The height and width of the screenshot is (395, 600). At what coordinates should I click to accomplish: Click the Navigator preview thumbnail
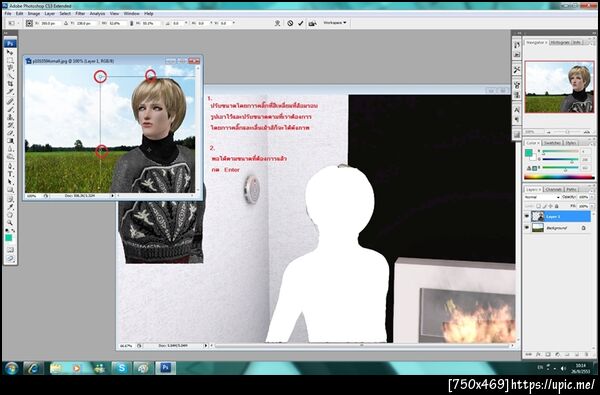click(x=559, y=87)
